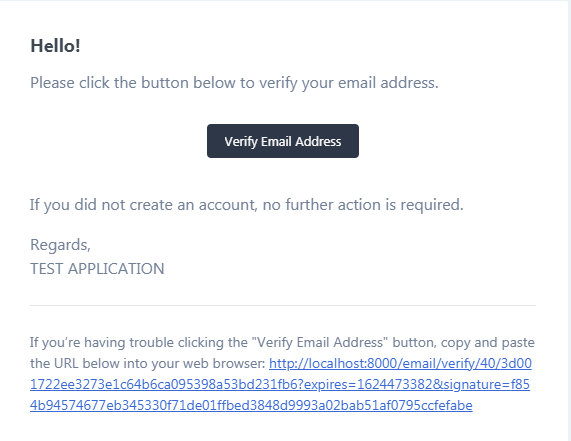Viewport: 571px width, 441px height.
Task: Click the 'Please click the button below' sentence
Action: [234, 83]
